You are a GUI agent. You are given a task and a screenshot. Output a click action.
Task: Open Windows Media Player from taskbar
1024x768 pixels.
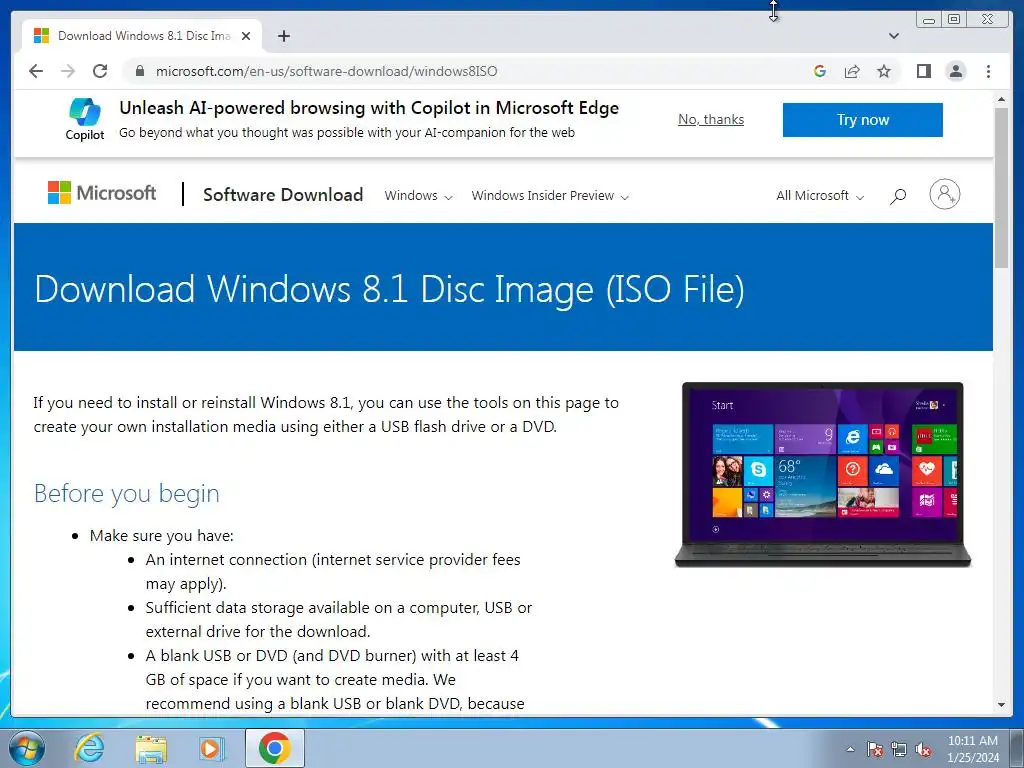(211, 748)
